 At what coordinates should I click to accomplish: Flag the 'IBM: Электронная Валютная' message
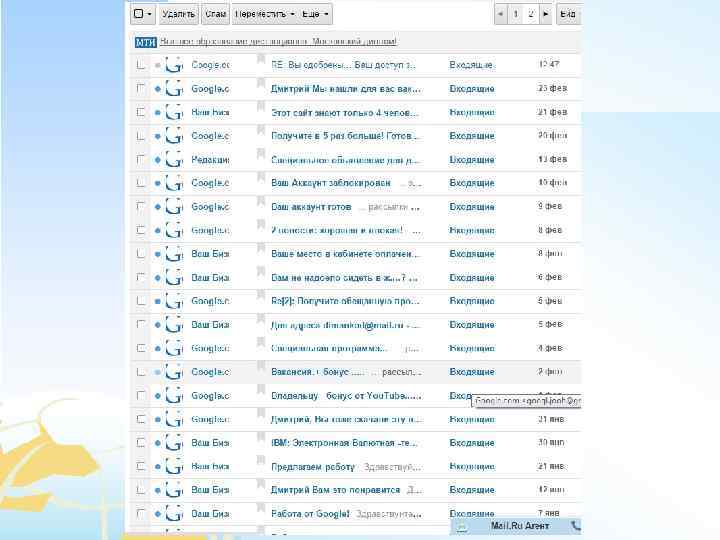[261, 437]
